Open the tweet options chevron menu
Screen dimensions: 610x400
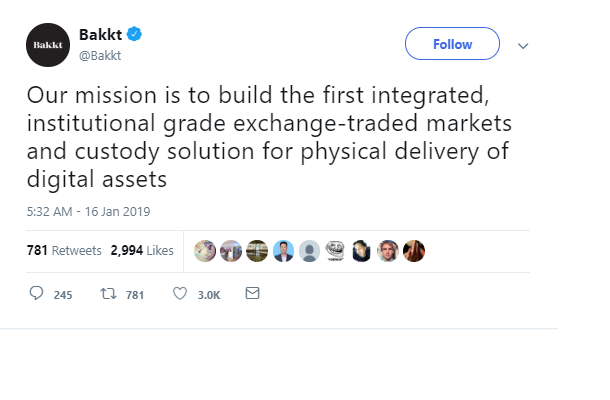[522, 46]
